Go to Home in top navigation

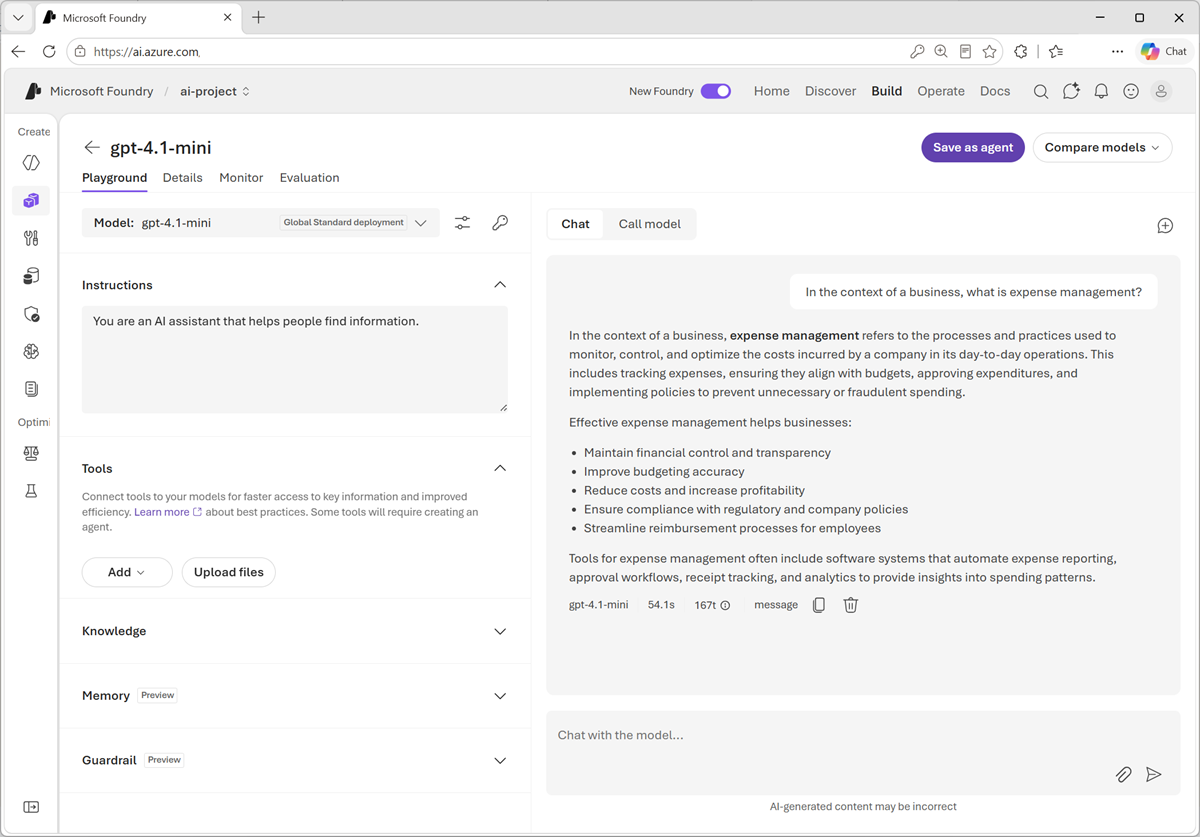772,91
